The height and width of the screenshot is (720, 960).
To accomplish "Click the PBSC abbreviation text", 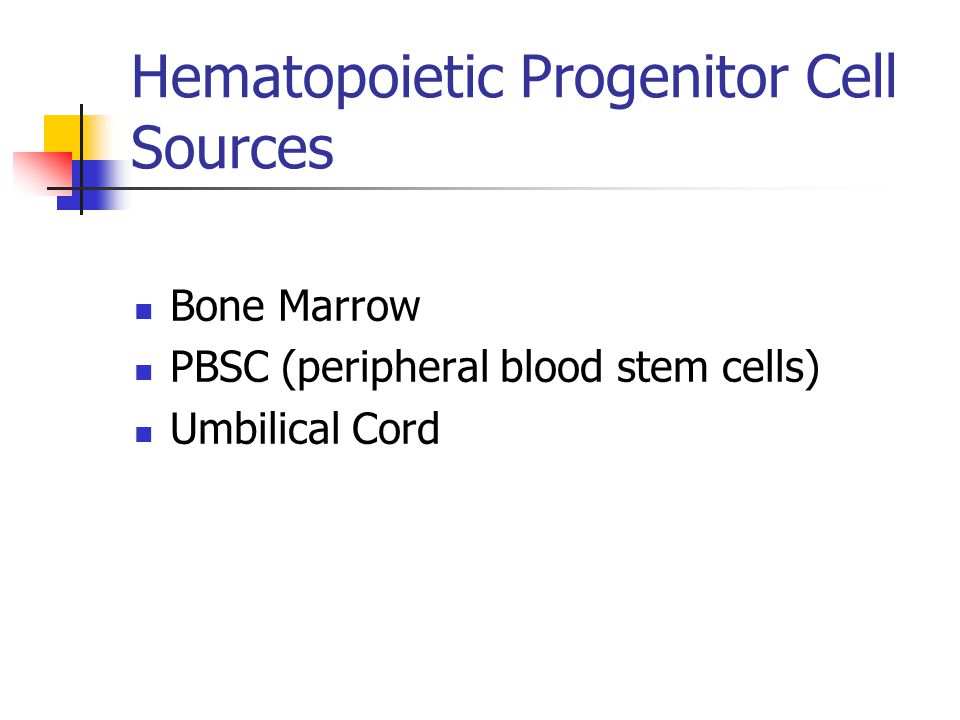I will click(219, 367).
